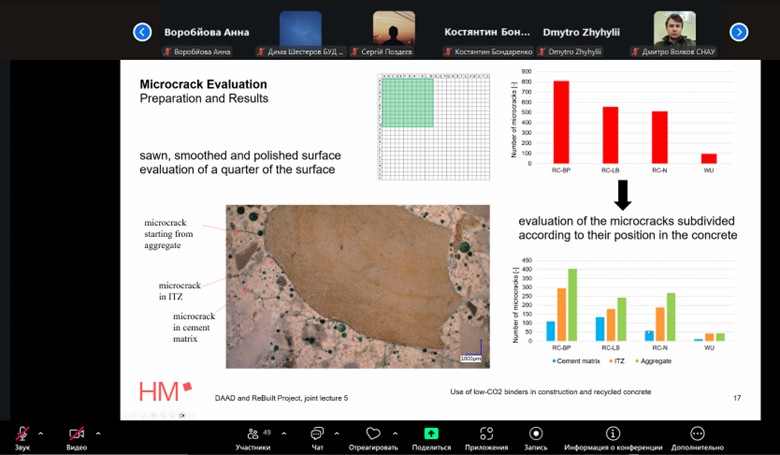Viewport: 780px width, 455px height.
Task: Expand the arrow beside Чат
Action: point(337,433)
